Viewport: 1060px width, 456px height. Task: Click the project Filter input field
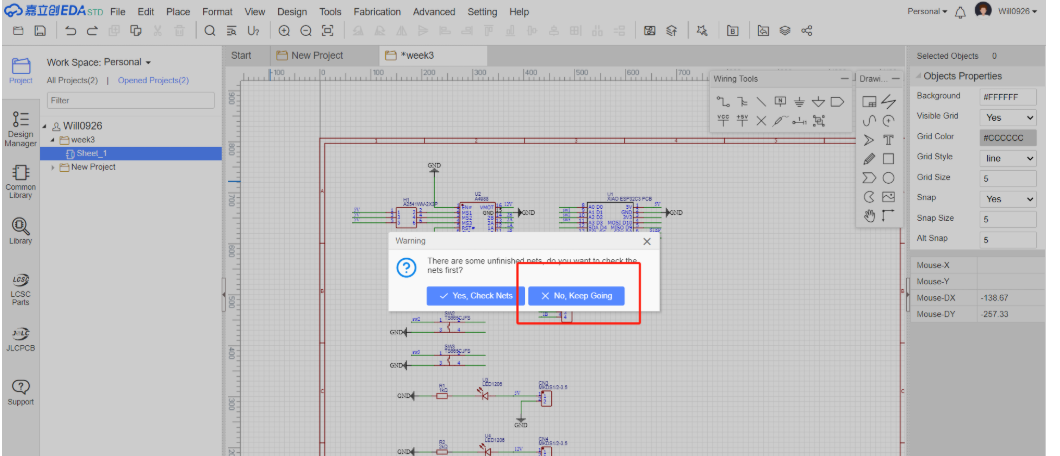[131, 101]
